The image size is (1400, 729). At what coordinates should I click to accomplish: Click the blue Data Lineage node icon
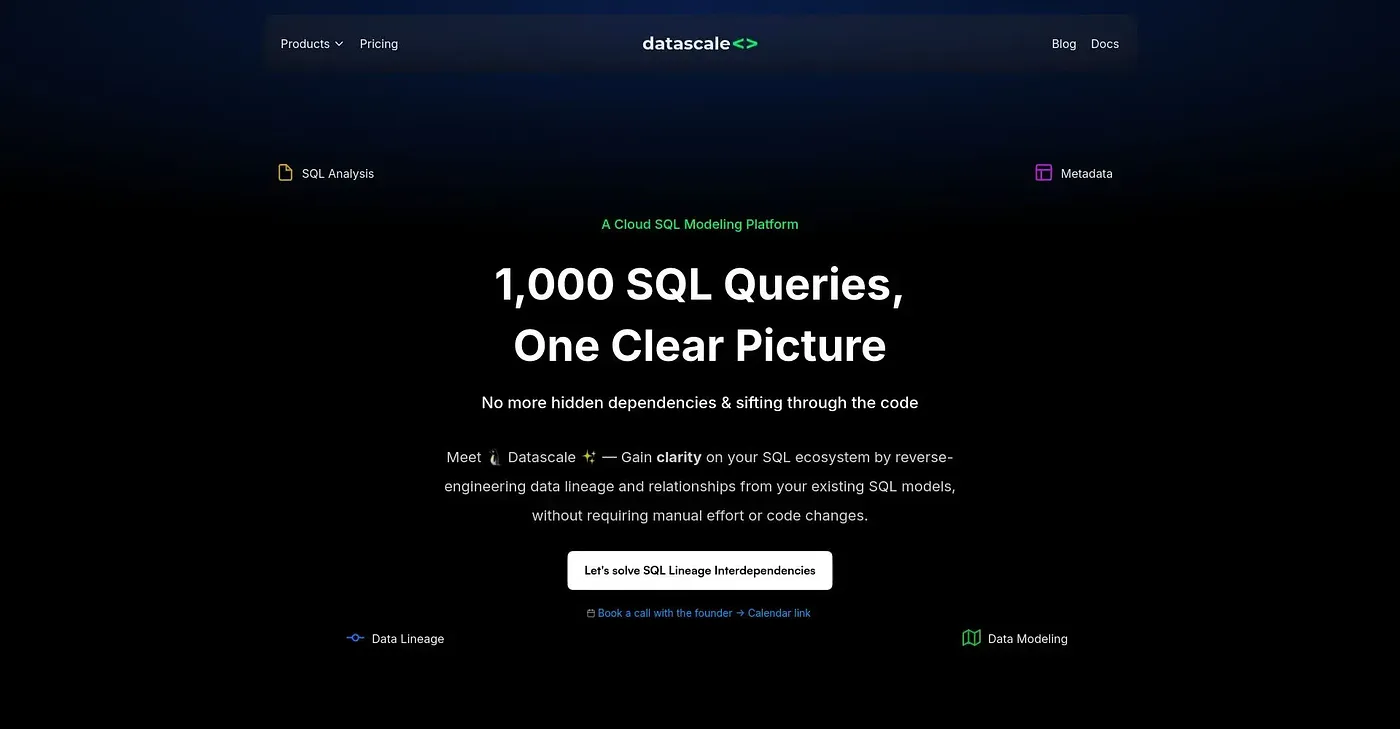(x=355, y=638)
